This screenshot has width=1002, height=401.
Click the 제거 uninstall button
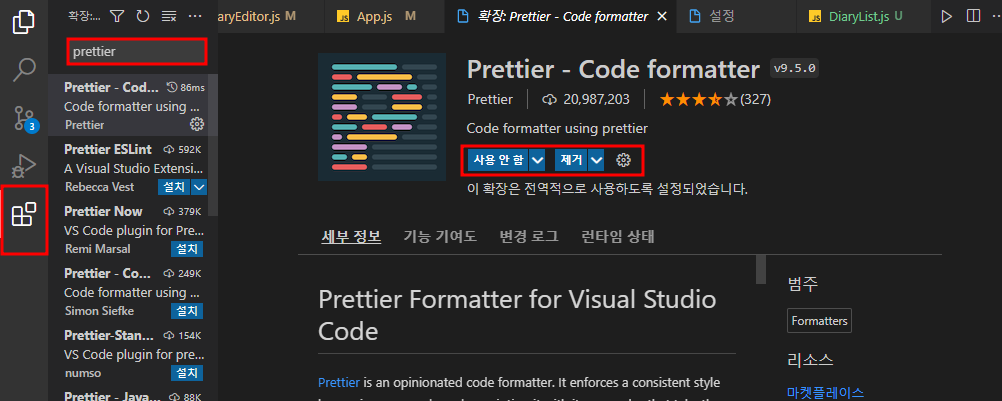(x=571, y=160)
